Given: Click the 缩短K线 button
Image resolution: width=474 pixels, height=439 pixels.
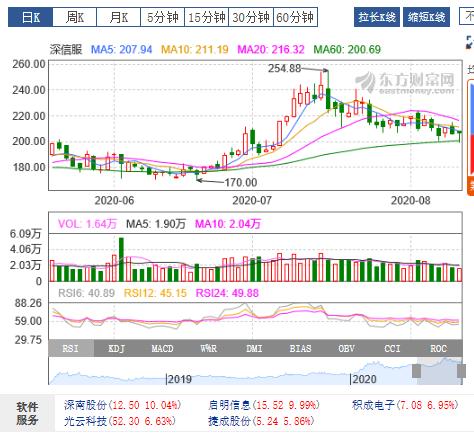Looking at the screenshot, I should coord(426,17).
